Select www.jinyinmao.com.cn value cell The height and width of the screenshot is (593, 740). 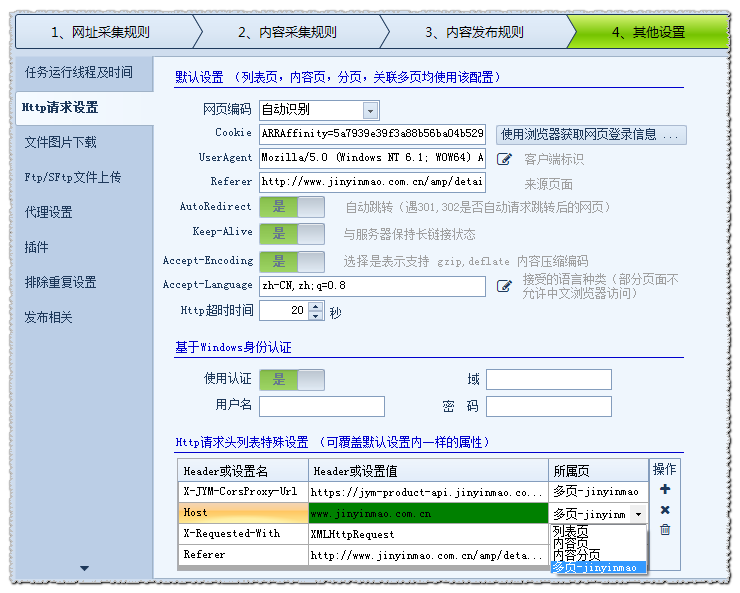point(428,513)
